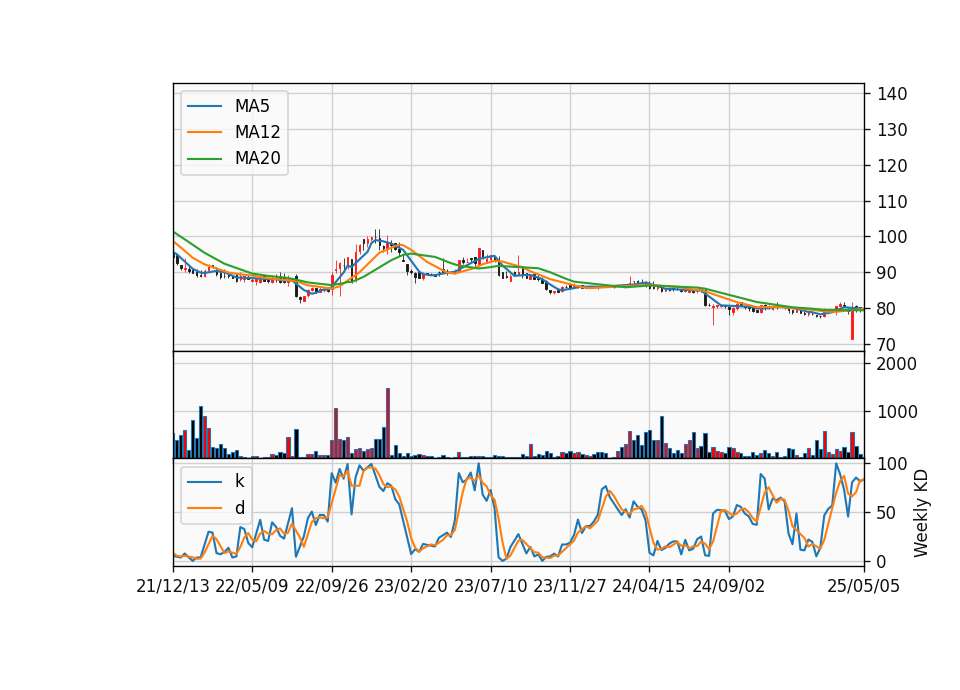The image size is (960, 690).
Task: Click the long red candlestick near 70
Action: pyautogui.click(x=852, y=326)
